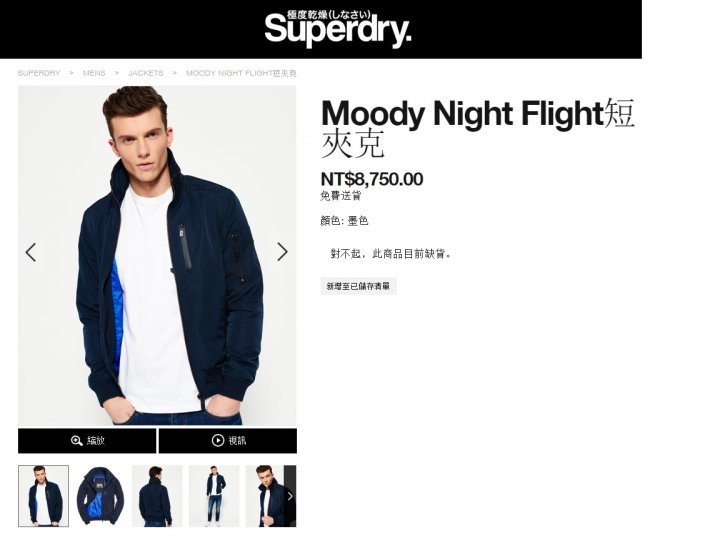This screenshot has height=544, width=720.
Task: Show next product image with right arrow
Action: [x=282, y=252]
